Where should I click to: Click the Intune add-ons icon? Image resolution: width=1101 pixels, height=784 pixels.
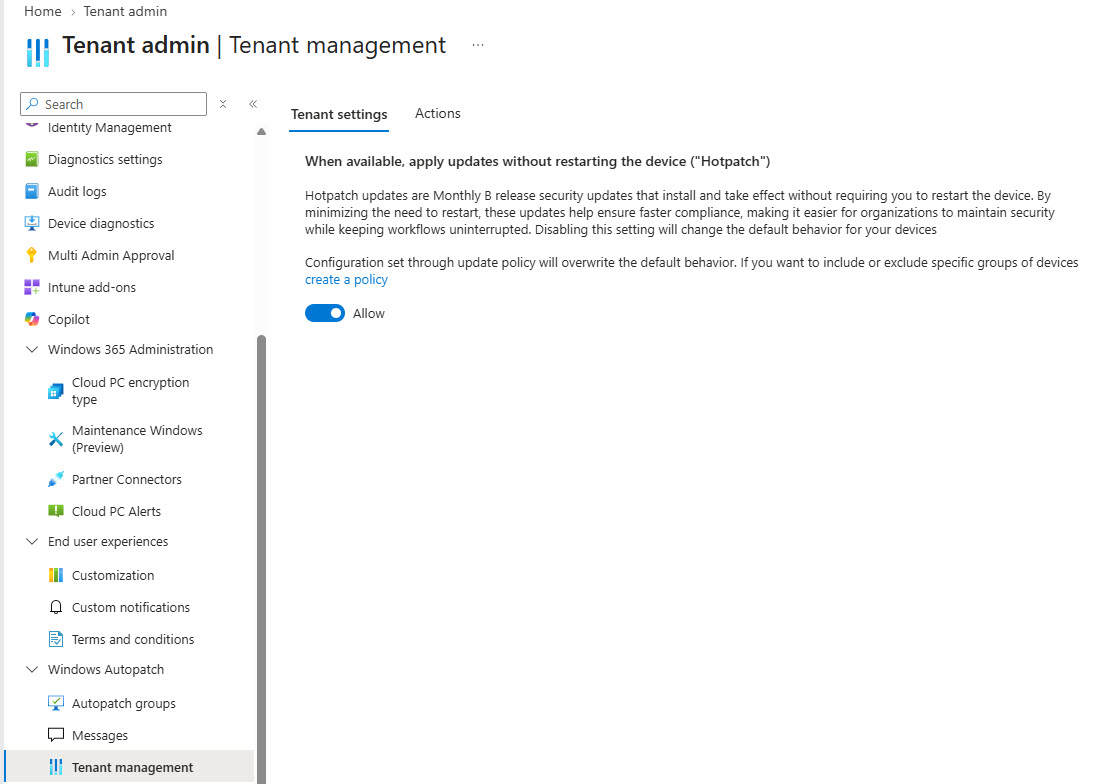click(x=32, y=287)
